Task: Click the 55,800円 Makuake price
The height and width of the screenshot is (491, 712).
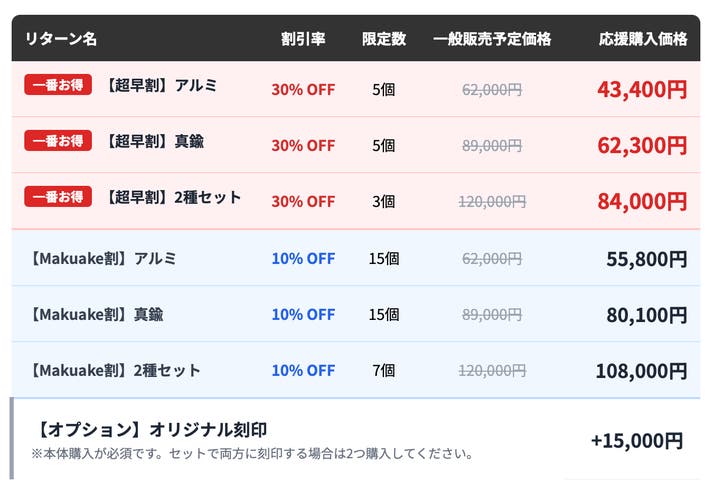Action: (x=646, y=259)
